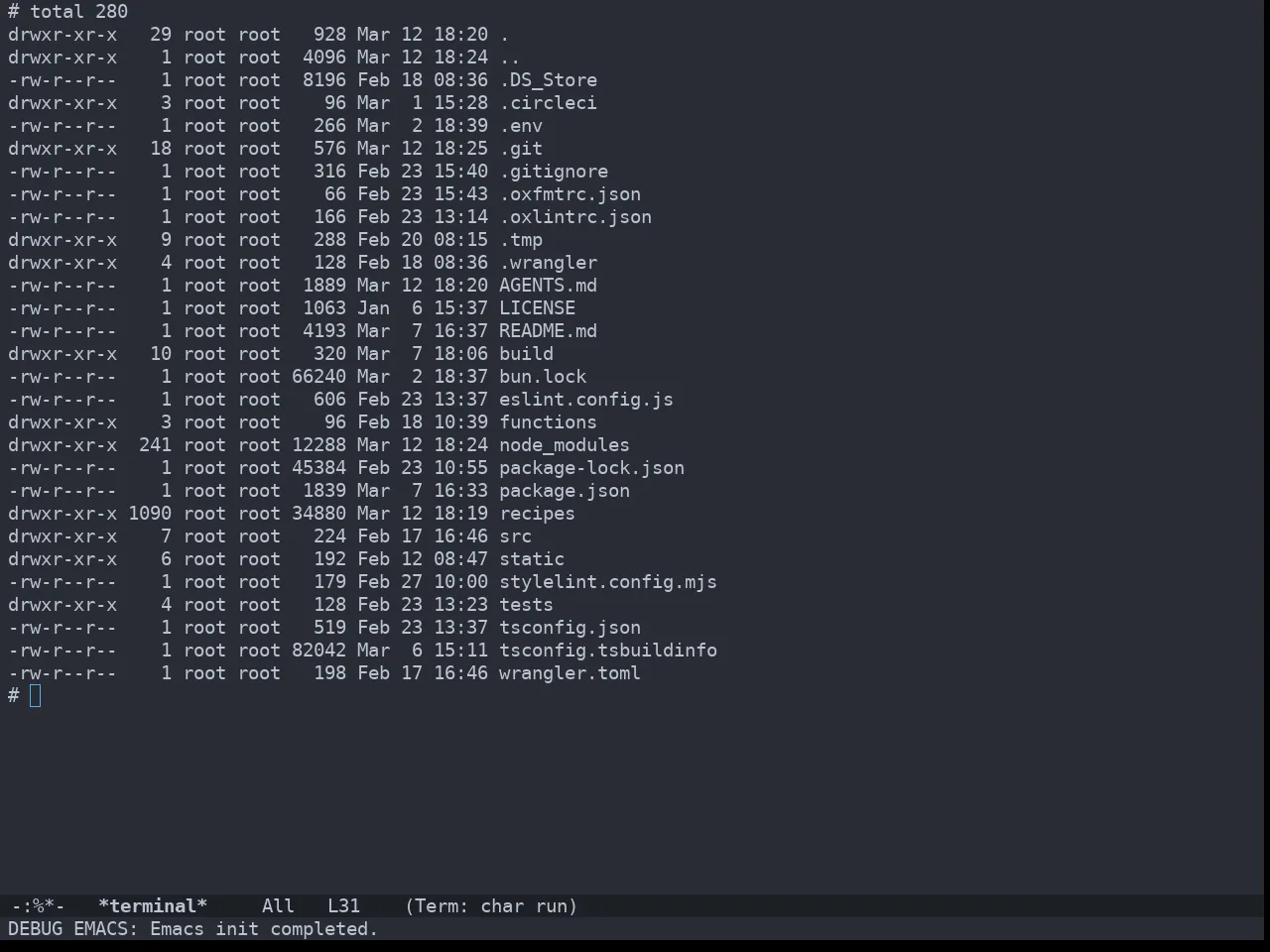The image size is (1270, 952).
Task: Click the .env file name
Action: 521,126
